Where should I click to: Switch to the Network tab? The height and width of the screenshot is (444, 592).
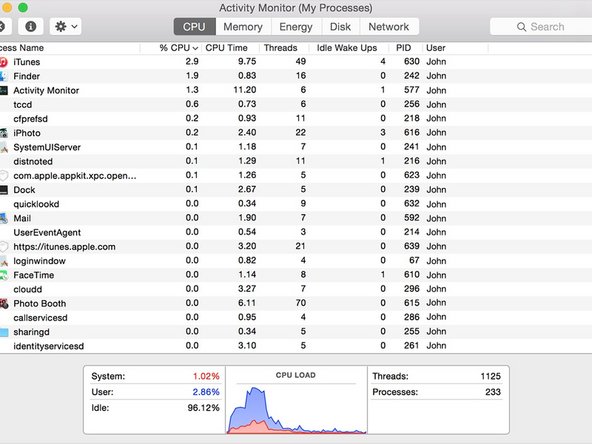pyautogui.click(x=389, y=27)
